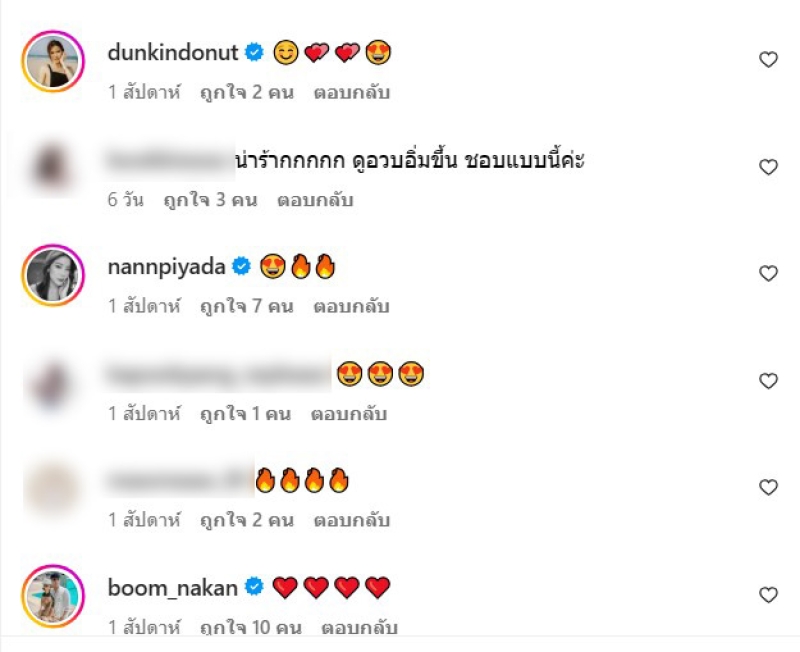Like boom_nakan's comment heart icon
This screenshot has height=652, width=800.
tap(768, 594)
